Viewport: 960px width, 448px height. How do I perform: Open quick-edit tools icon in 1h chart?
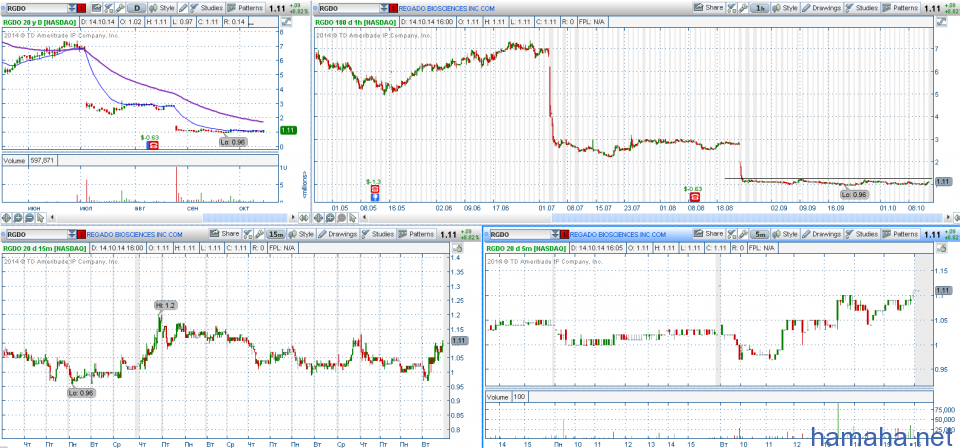pos(732,8)
